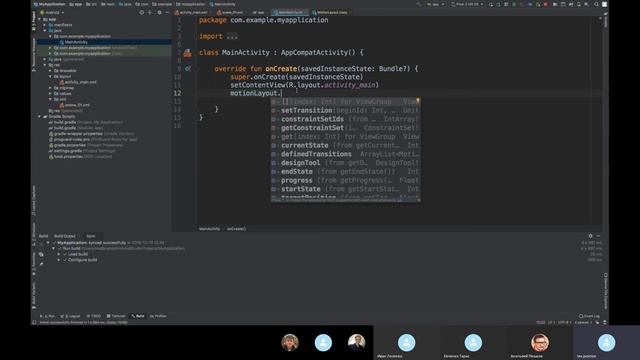This screenshot has height=360, width=640.
Task: Open the Pixel device selector dropdown
Action: tap(467, 4)
